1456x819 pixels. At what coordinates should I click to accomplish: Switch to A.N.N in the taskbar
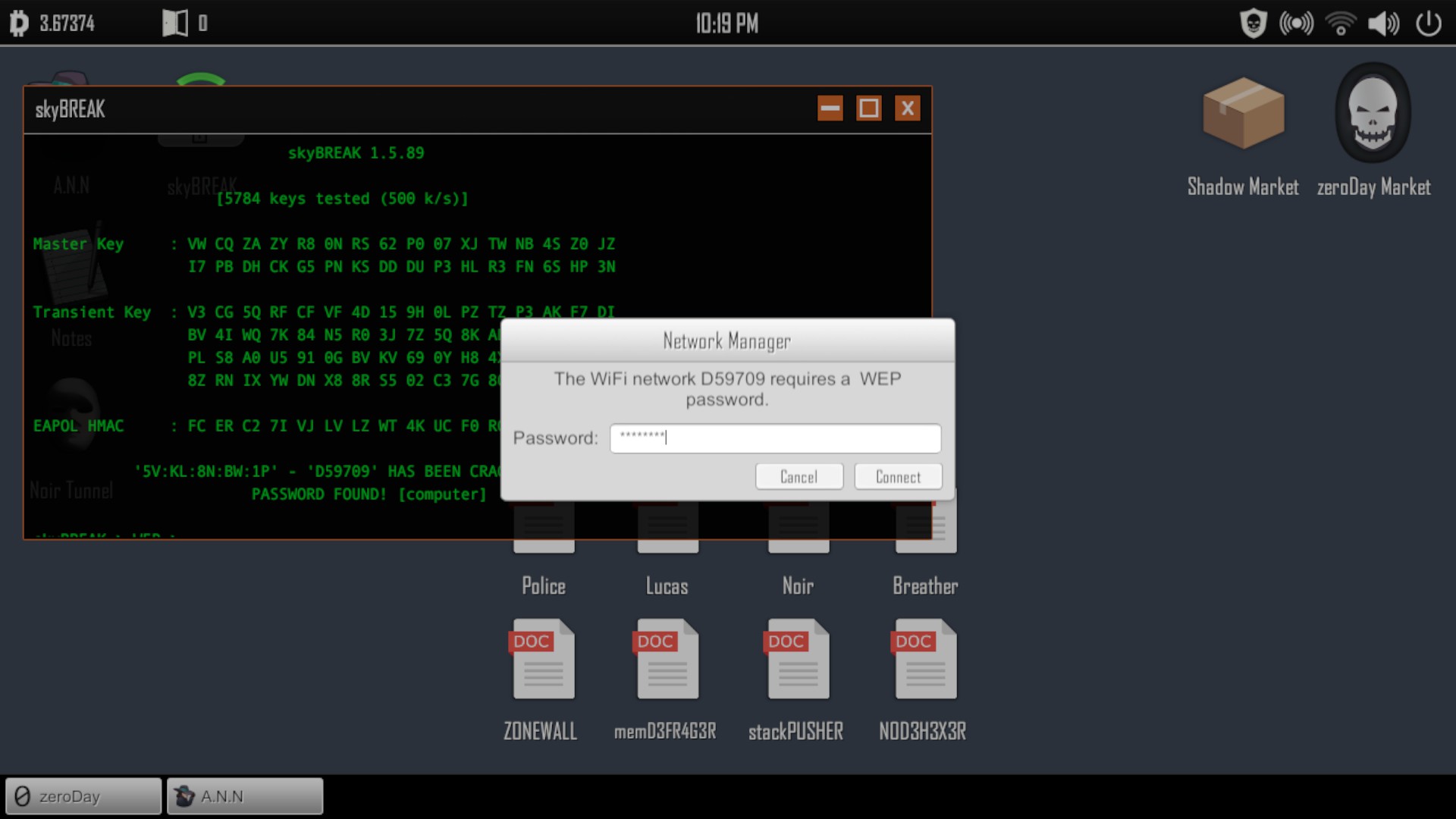click(x=245, y=796)
